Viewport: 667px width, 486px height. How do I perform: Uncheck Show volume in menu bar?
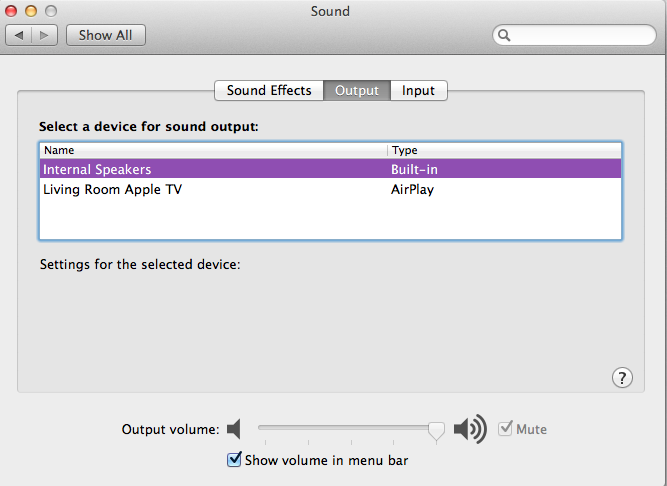pyautogui.click(x=235, y=460)
